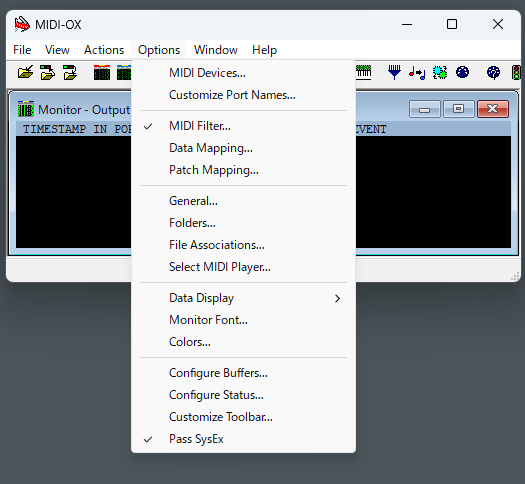The height and width of the screenshot is (484, 525).
Task: Open the File menu
Action: 22,50
